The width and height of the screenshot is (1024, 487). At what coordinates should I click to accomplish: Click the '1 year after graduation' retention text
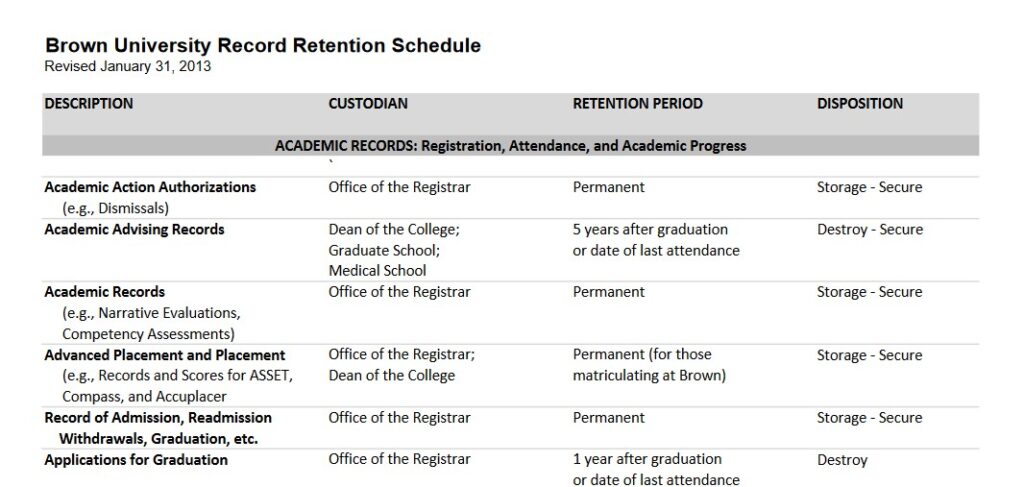coord(647,459)
